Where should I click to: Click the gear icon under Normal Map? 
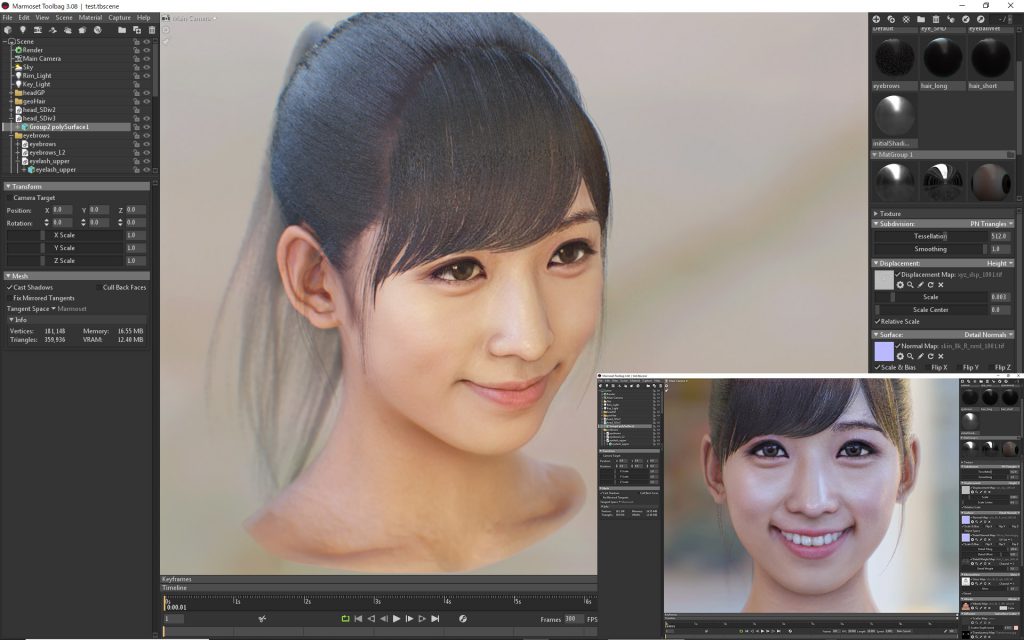click(900, 357)
